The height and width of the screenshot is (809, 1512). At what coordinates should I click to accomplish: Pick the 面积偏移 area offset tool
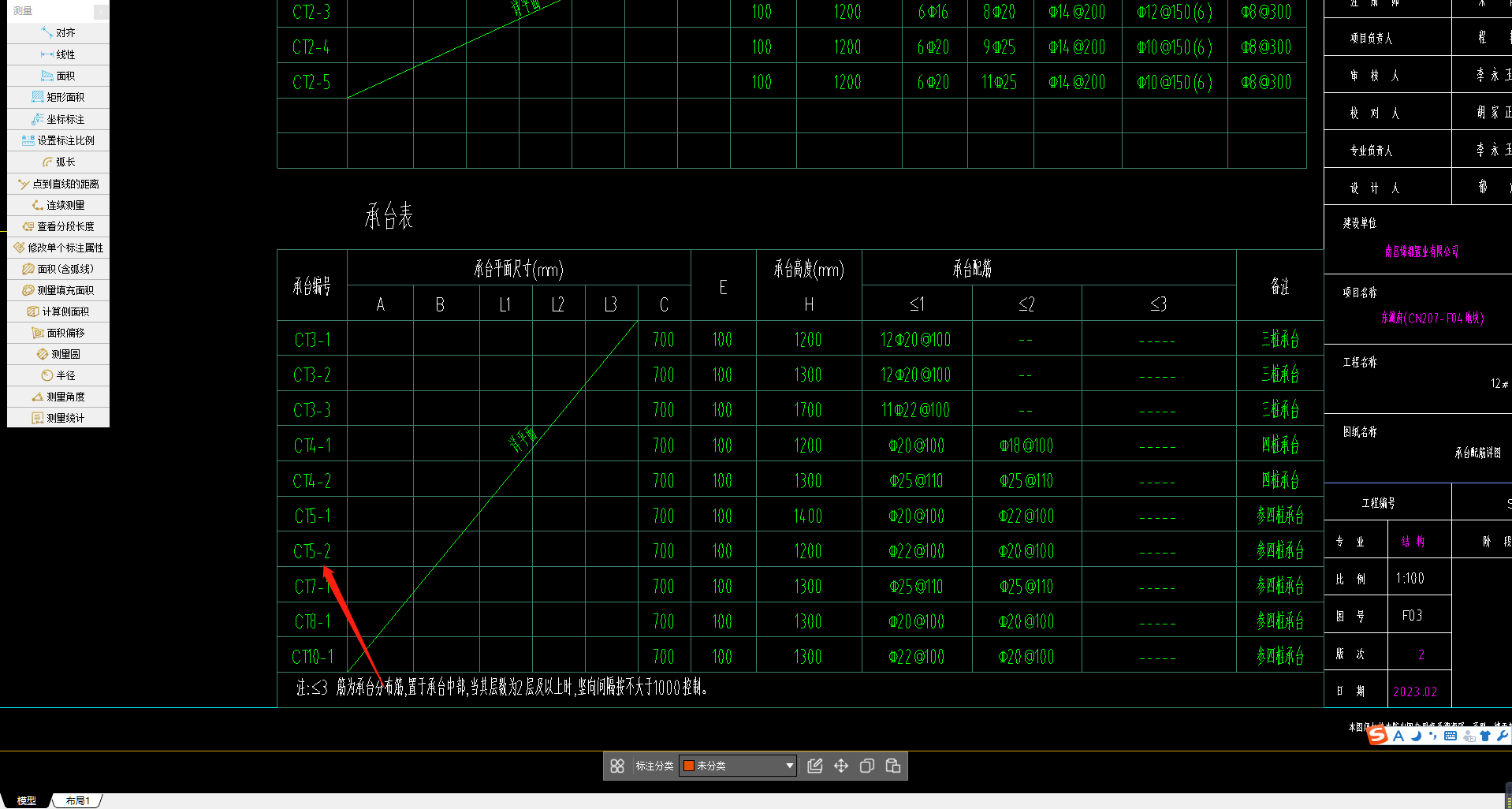(x=58, y=333)
